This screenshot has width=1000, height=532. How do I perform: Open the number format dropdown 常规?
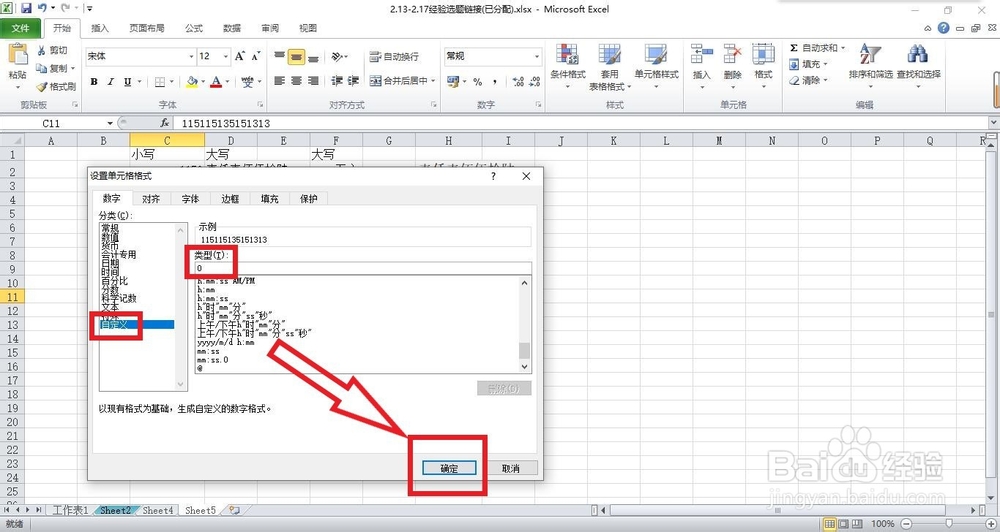[536, 56]
